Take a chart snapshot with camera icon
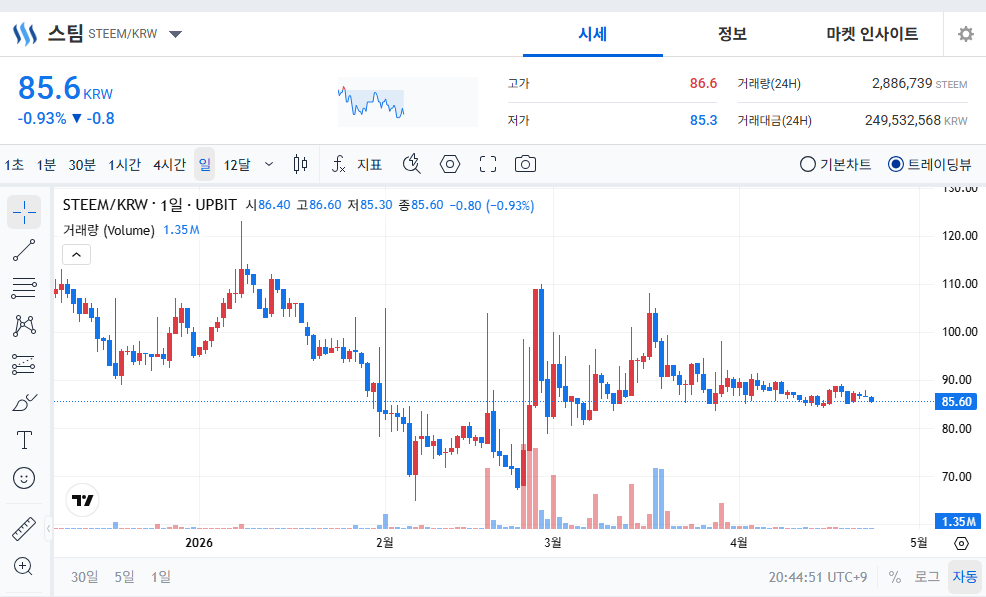The image size is (986, 597). (525, 165)
